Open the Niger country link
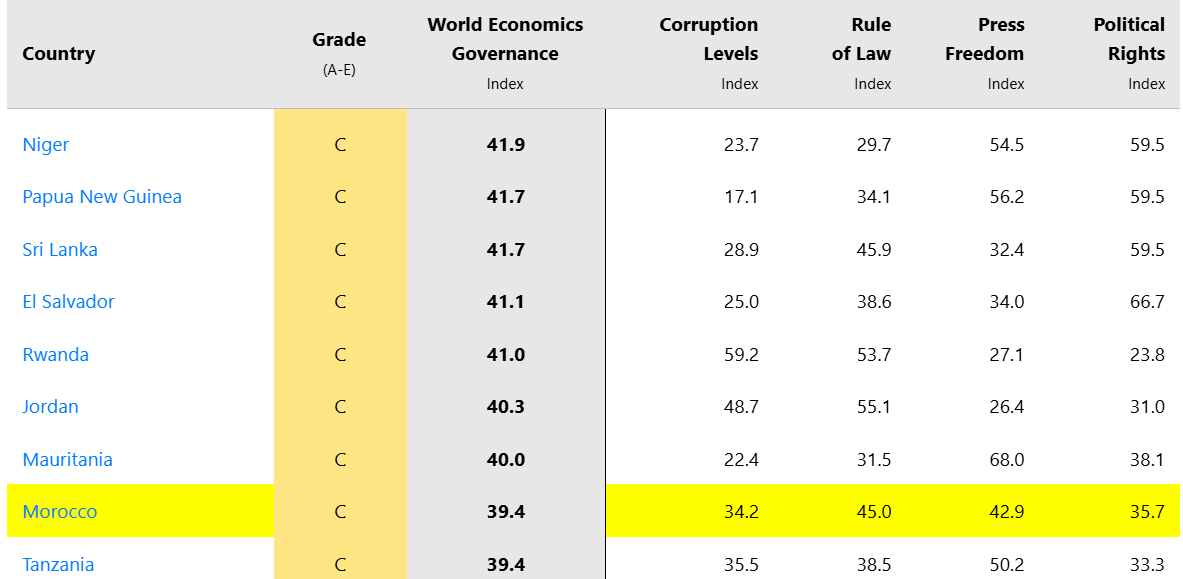1183x579 pixels. (x=46, y=145)
